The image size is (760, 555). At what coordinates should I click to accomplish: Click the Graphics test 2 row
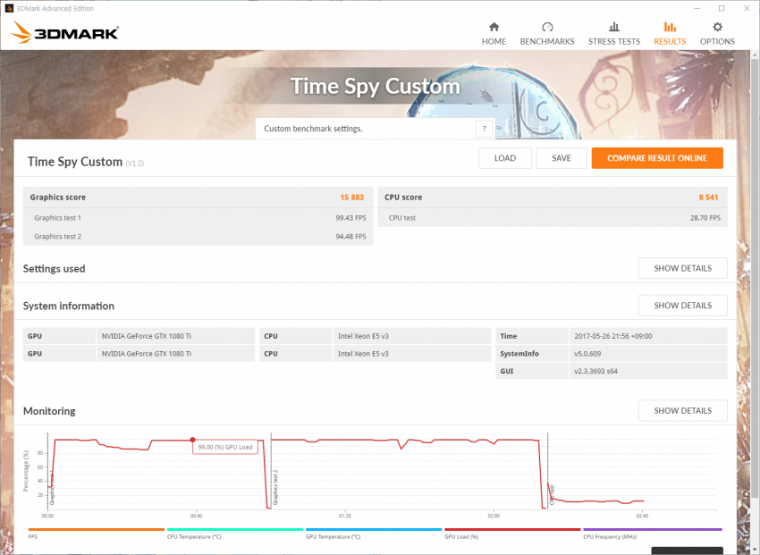point(198,236)
